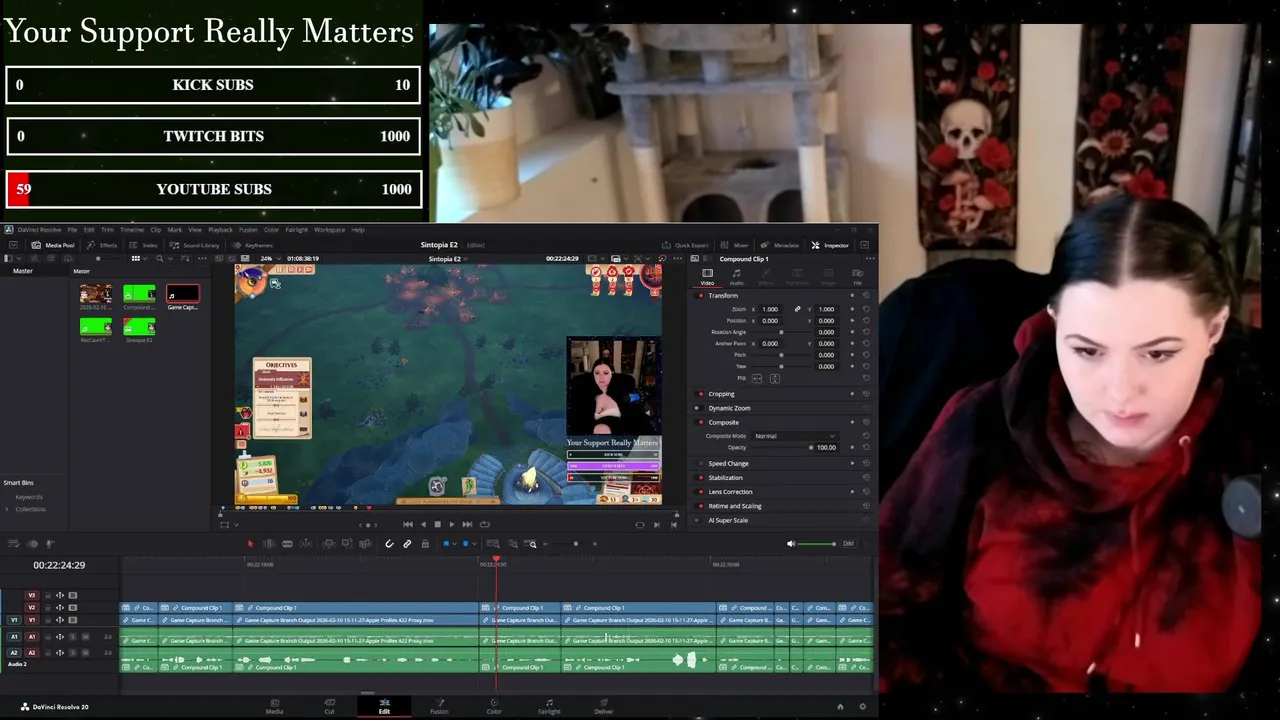
Task: Open the Mixer panel
Action: [x=734, y=245]
